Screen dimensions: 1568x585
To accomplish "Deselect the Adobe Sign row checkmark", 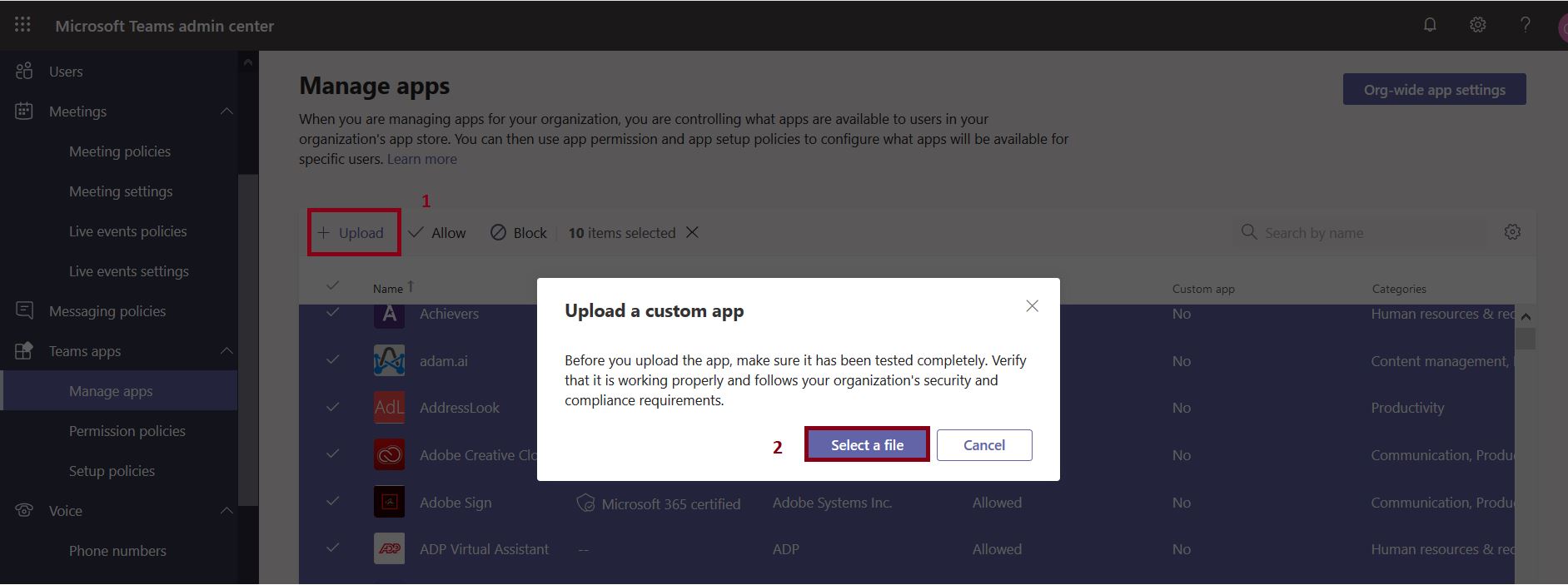I will click(332, 501).
